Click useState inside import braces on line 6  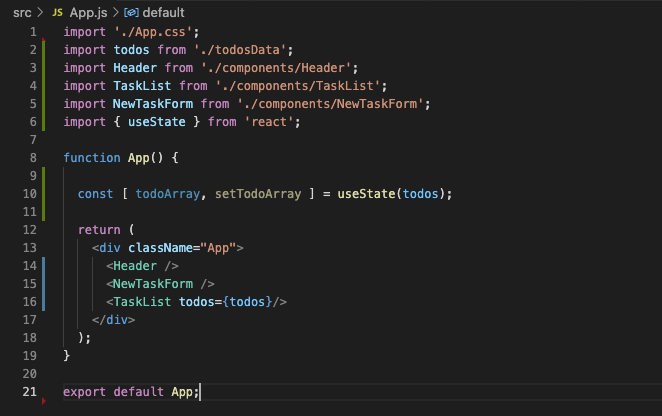click(x=157, y=122)
